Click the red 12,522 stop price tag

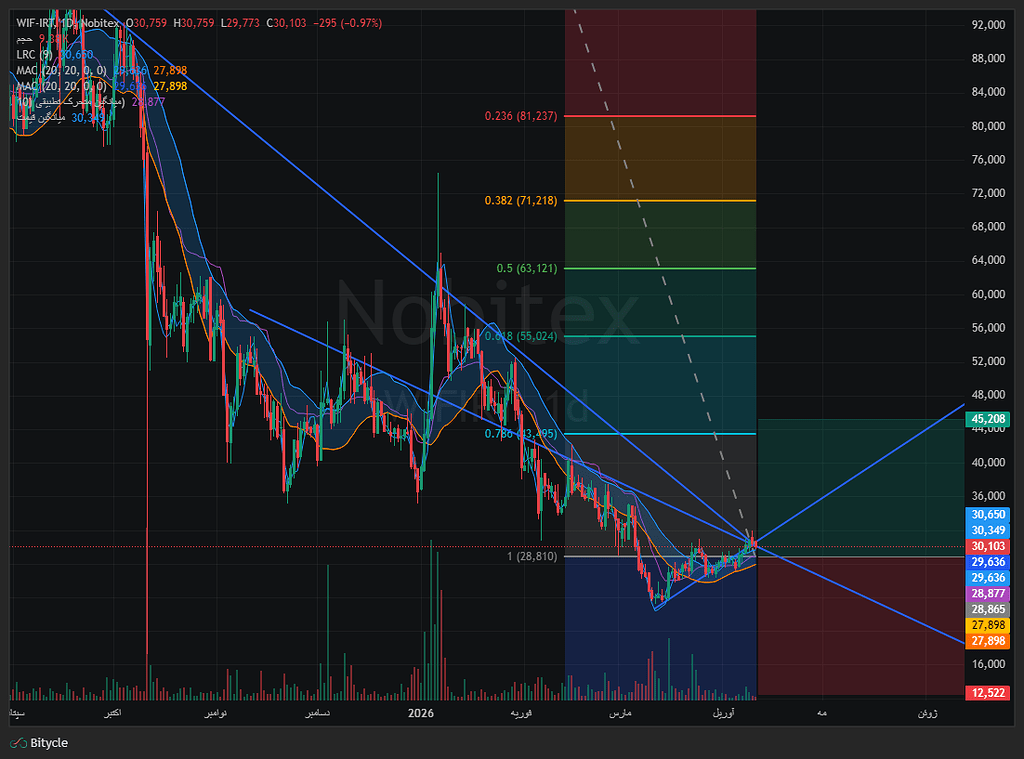point(987,693)
